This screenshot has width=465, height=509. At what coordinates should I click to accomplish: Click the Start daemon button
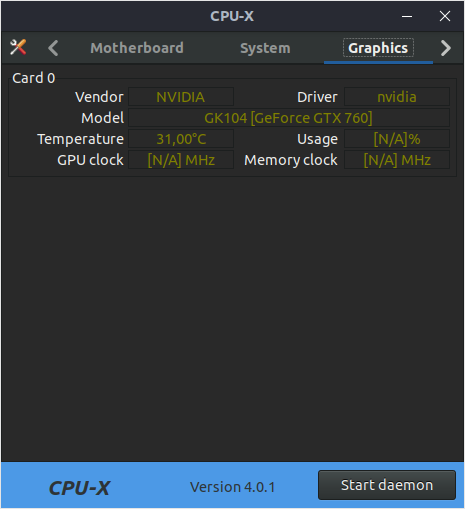click(x=387, y=485)
